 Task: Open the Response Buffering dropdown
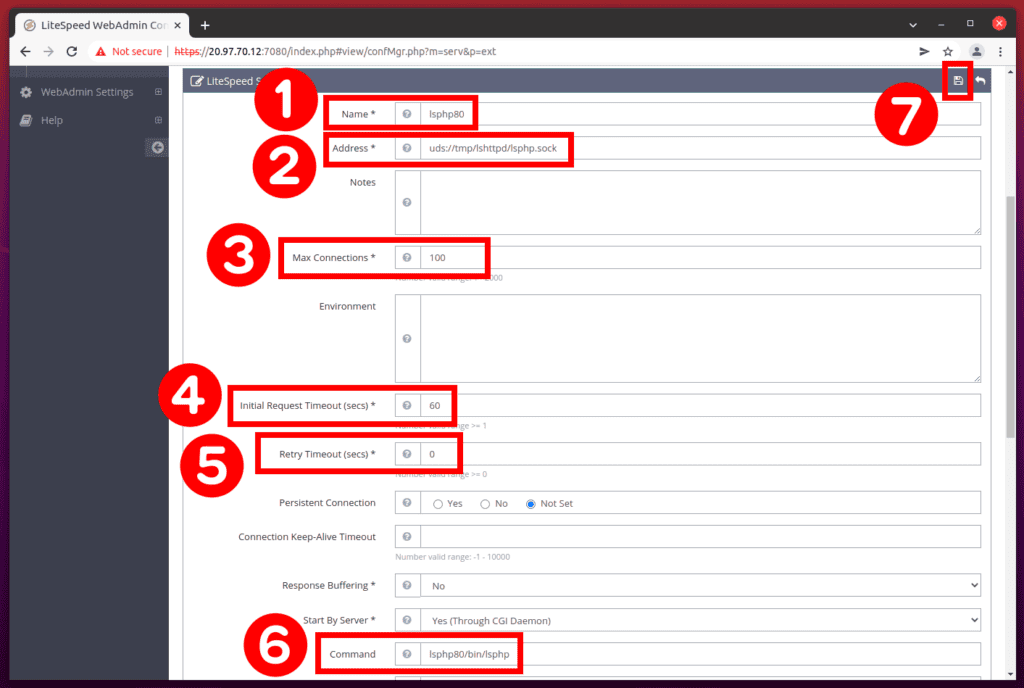click(x=701, y=586)
